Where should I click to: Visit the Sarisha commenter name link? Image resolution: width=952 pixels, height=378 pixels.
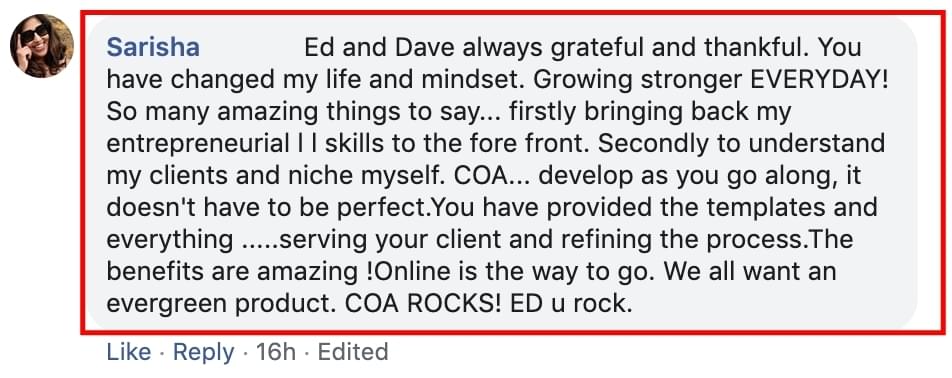pyautogui.click(x=153, y=48)
